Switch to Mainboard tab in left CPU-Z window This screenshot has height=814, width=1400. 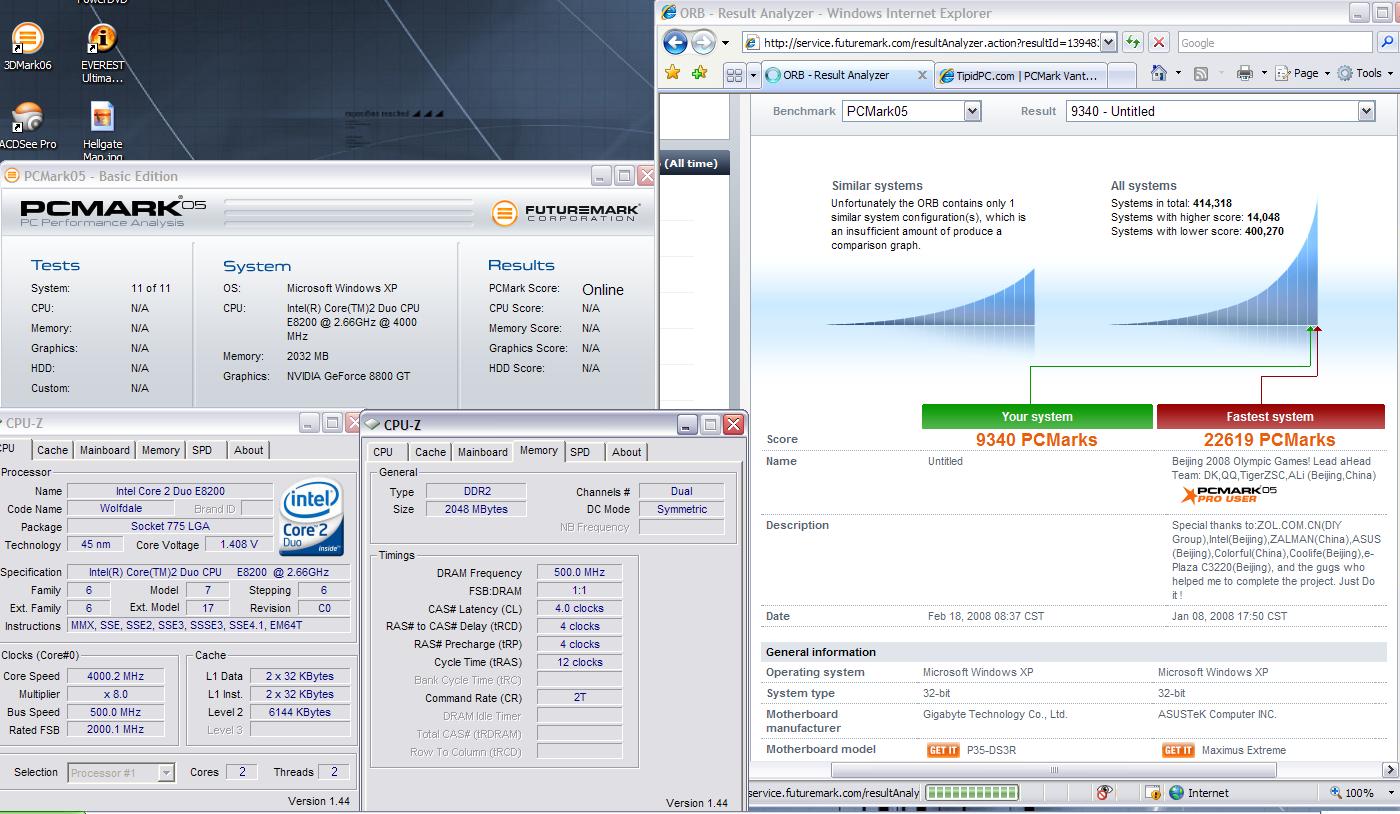(105, 450)
